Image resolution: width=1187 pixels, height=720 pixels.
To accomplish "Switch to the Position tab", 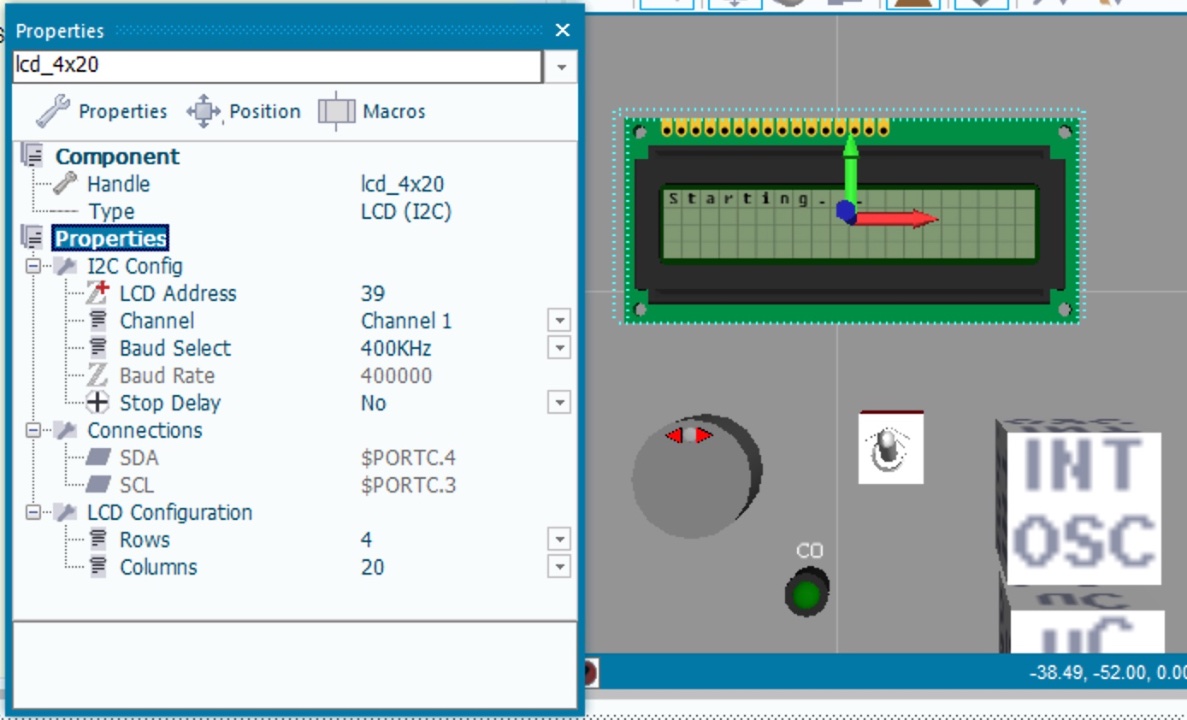I will 244,111.
